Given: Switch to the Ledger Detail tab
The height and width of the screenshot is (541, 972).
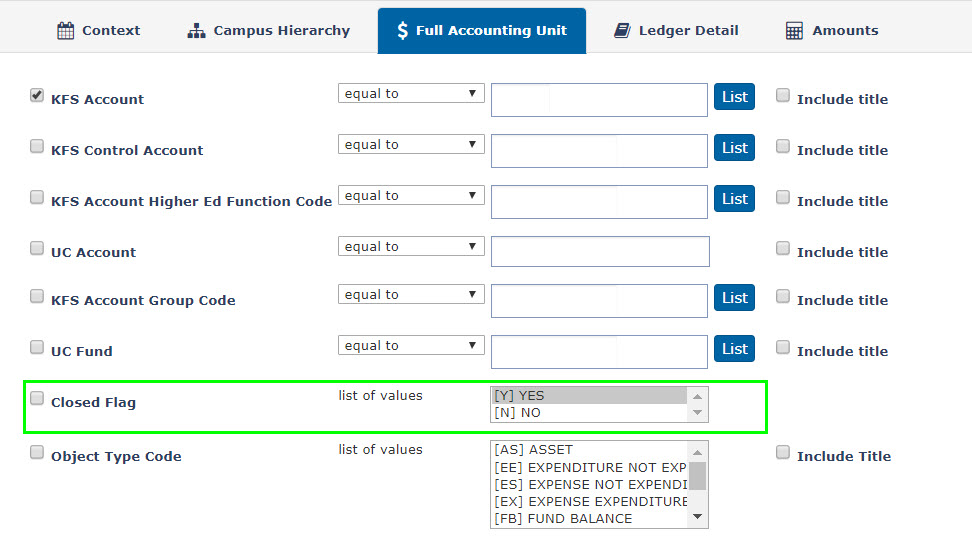Looking at the screenshot, I should (x=676, y=30).
